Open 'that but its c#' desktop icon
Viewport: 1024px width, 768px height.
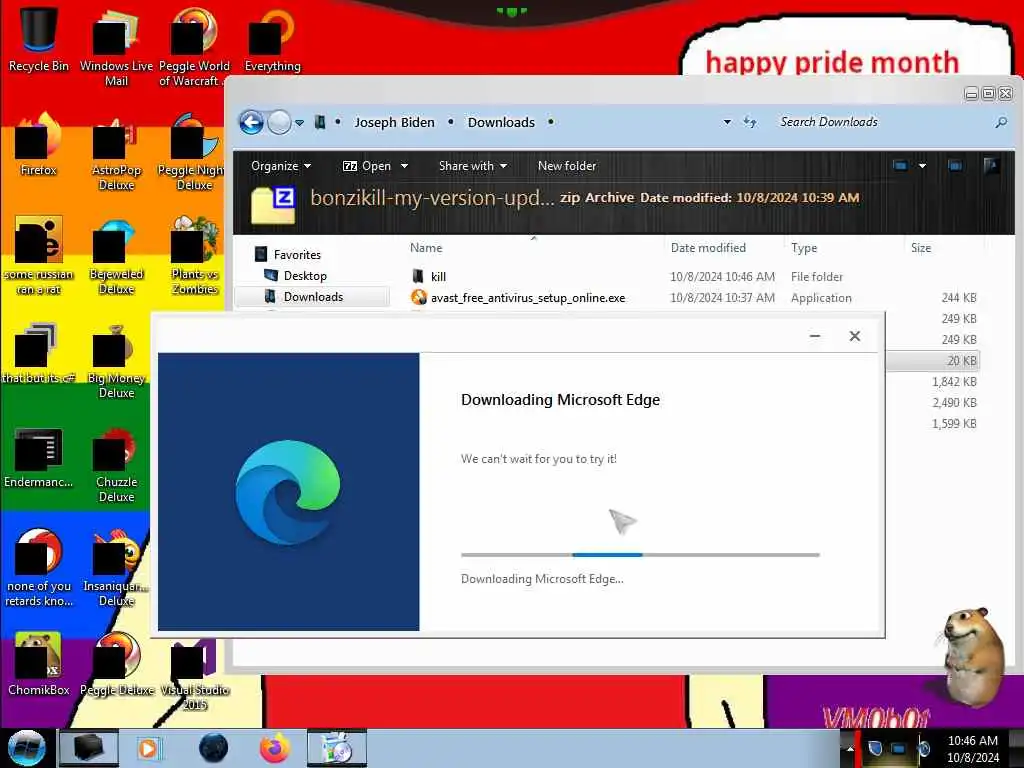(x=39, y=353)
